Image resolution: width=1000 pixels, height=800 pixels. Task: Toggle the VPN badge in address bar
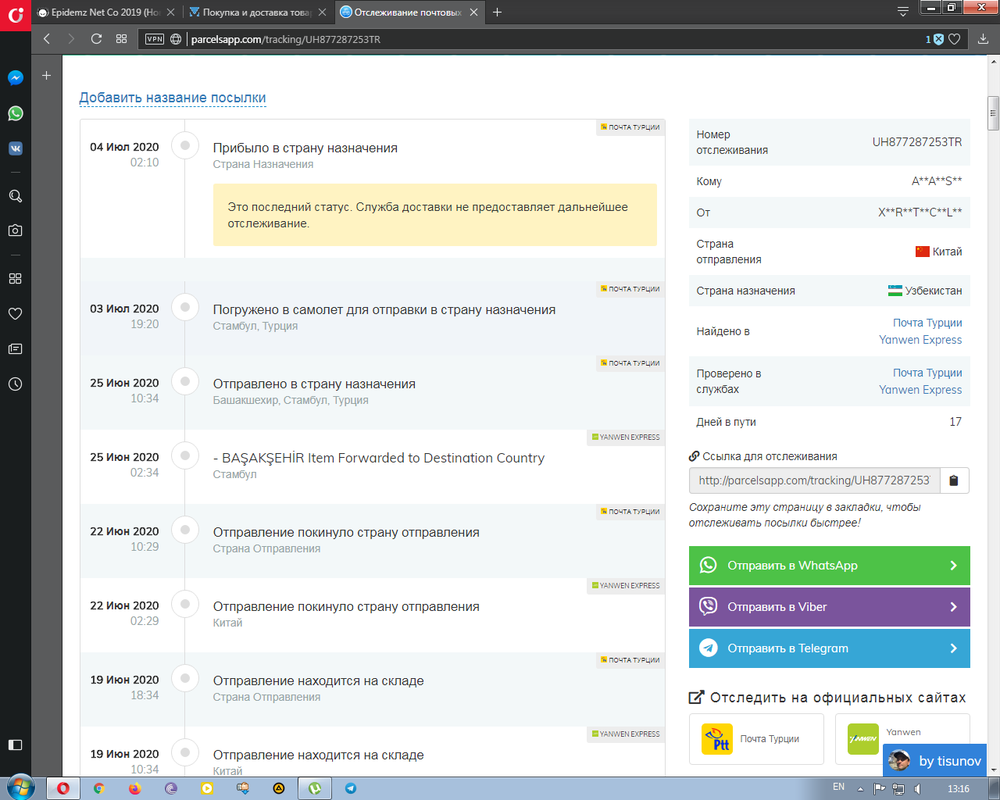point(154,40)
